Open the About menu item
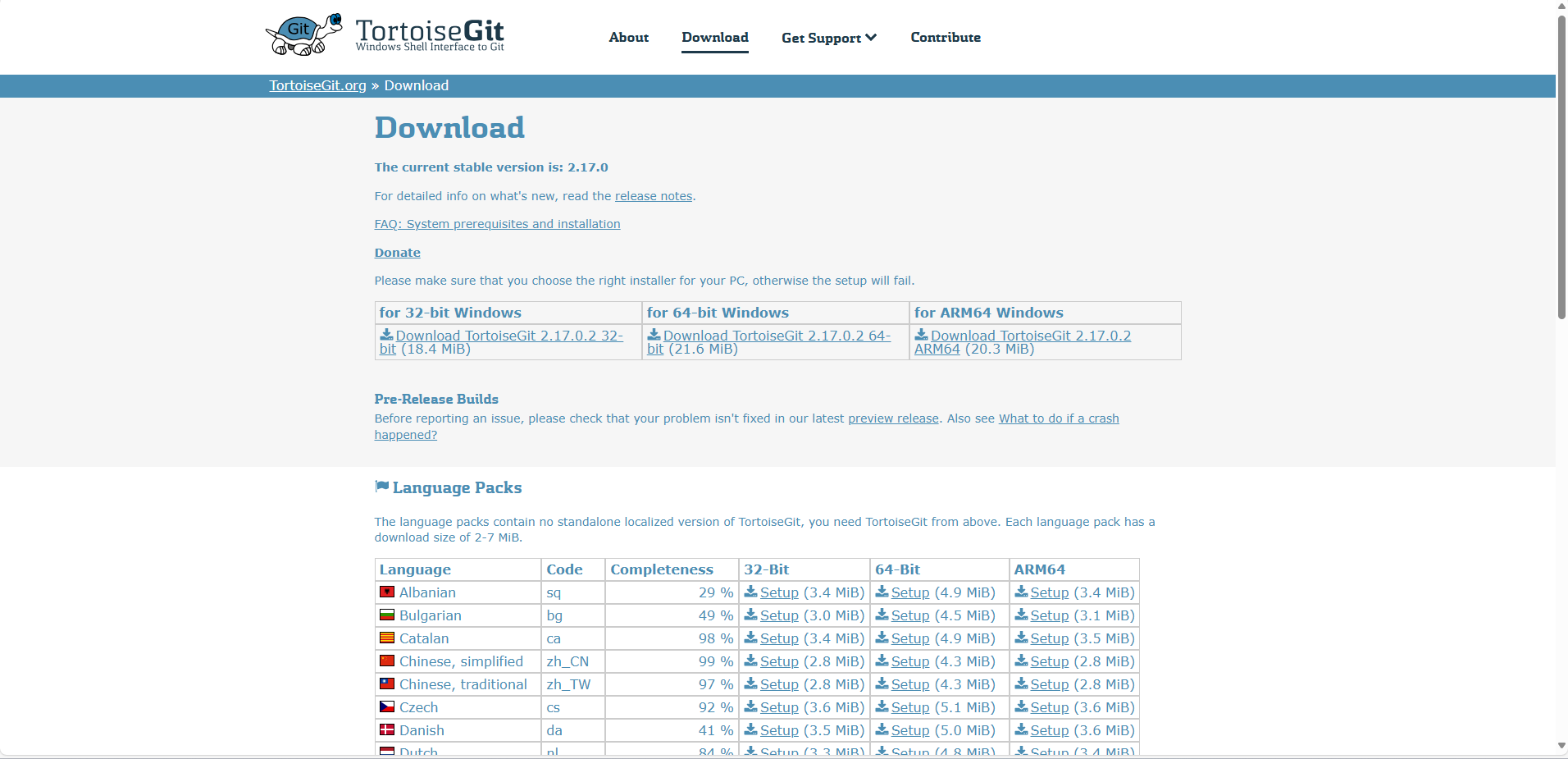1568x759 pixels. (629, 38)
